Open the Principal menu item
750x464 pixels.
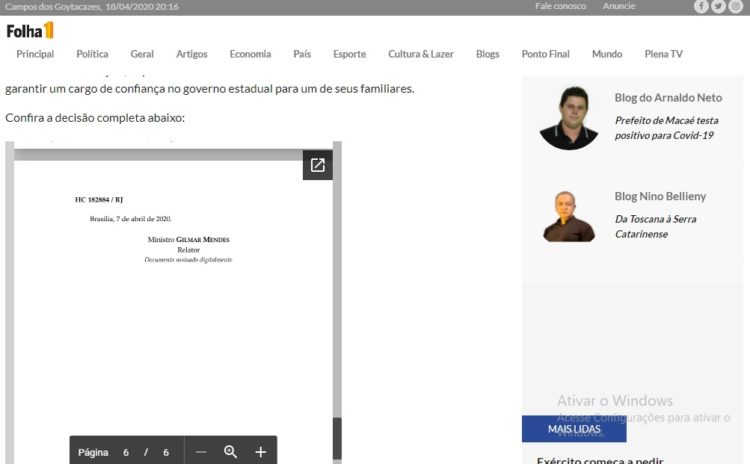tap(35, 54)
